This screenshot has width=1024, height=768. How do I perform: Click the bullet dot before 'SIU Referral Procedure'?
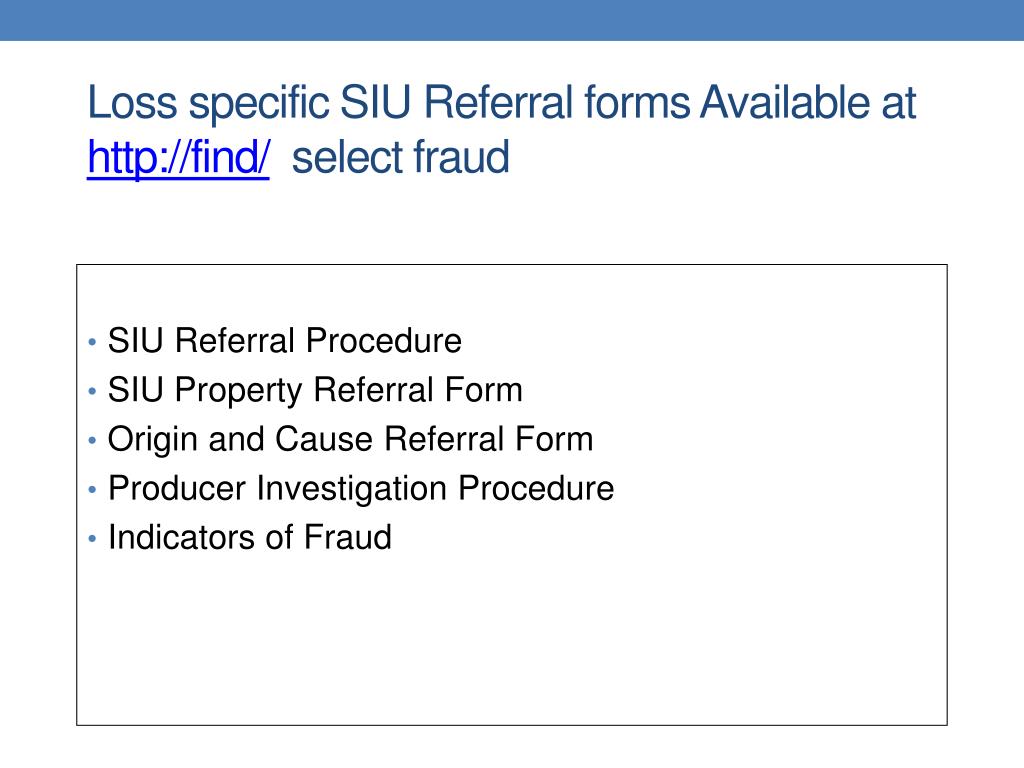coord(92,342)
